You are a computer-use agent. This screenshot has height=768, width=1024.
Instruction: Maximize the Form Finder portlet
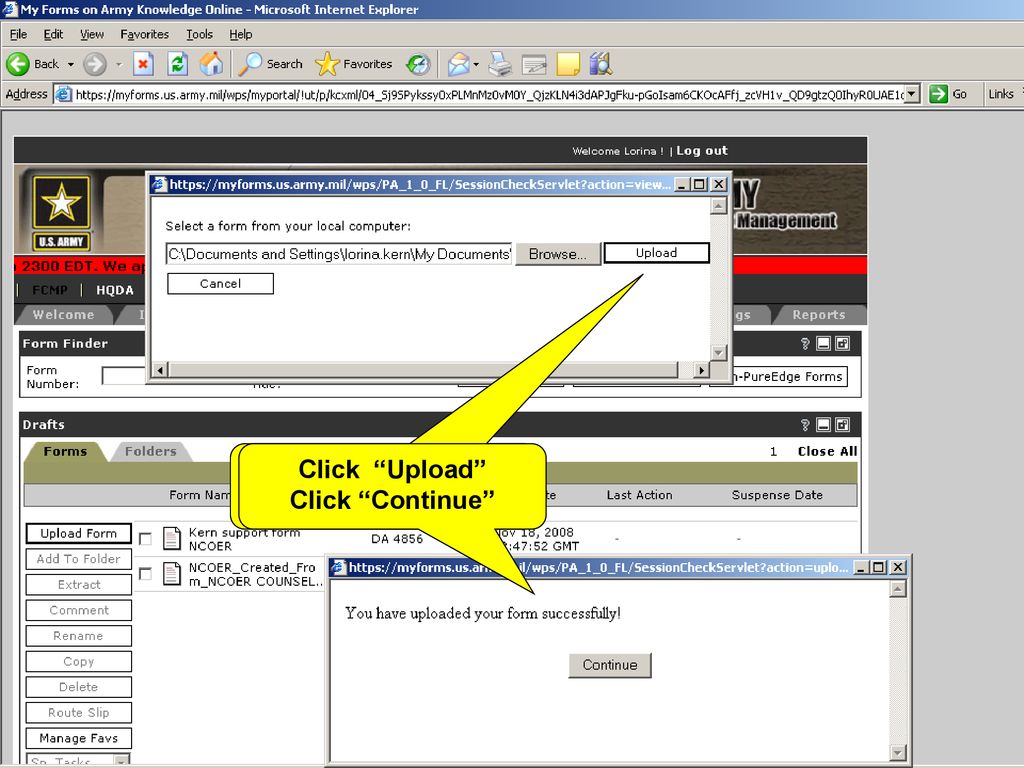coord(842,344)
